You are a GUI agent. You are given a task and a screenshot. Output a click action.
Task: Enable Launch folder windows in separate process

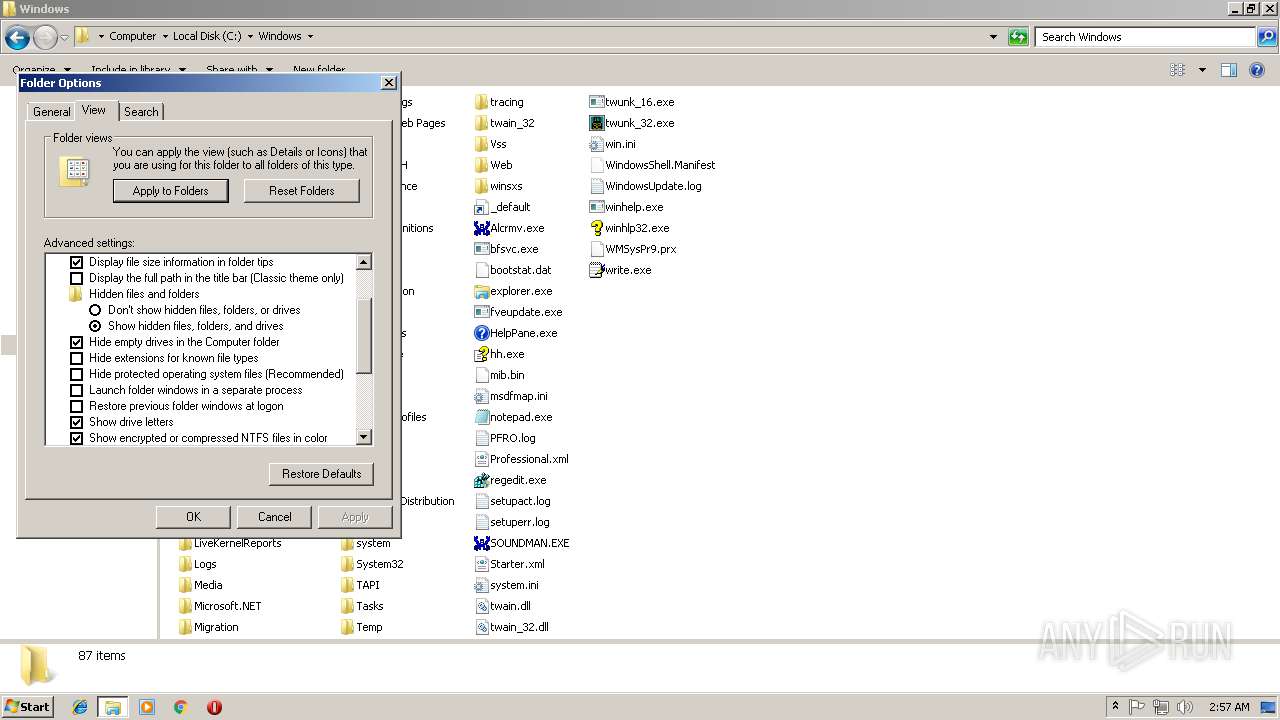coord(76,390)
